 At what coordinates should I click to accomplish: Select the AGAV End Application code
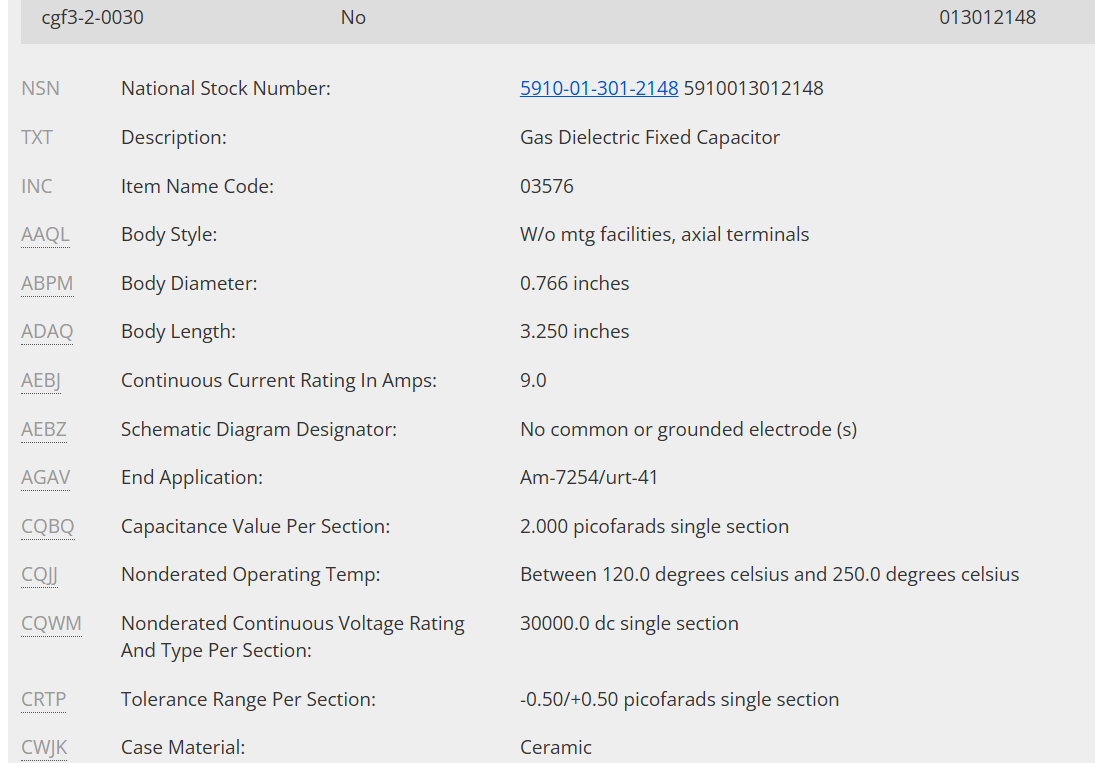[45, 478]
